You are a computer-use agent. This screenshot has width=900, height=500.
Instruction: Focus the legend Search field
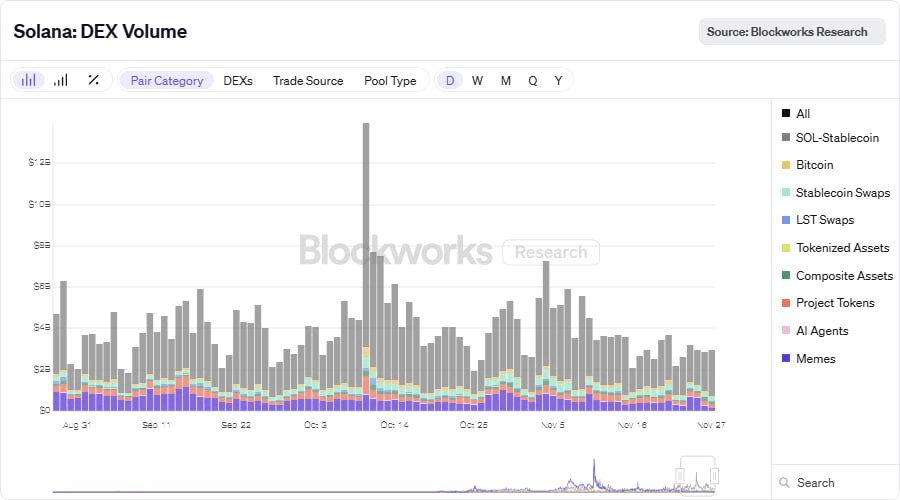pos(835,483)
